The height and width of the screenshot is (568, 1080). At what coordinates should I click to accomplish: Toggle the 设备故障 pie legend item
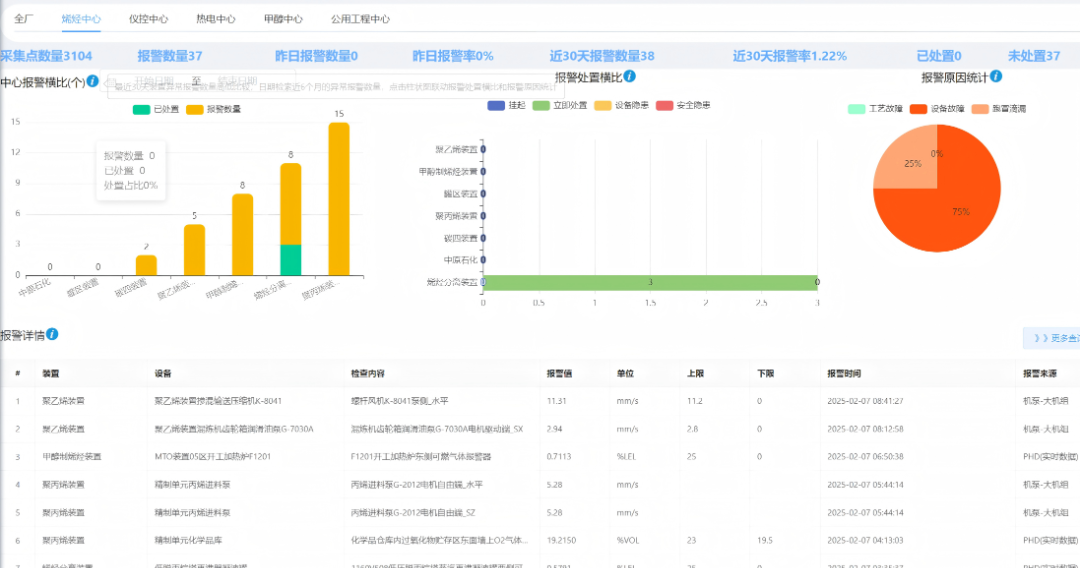click(x=937, y=109)
